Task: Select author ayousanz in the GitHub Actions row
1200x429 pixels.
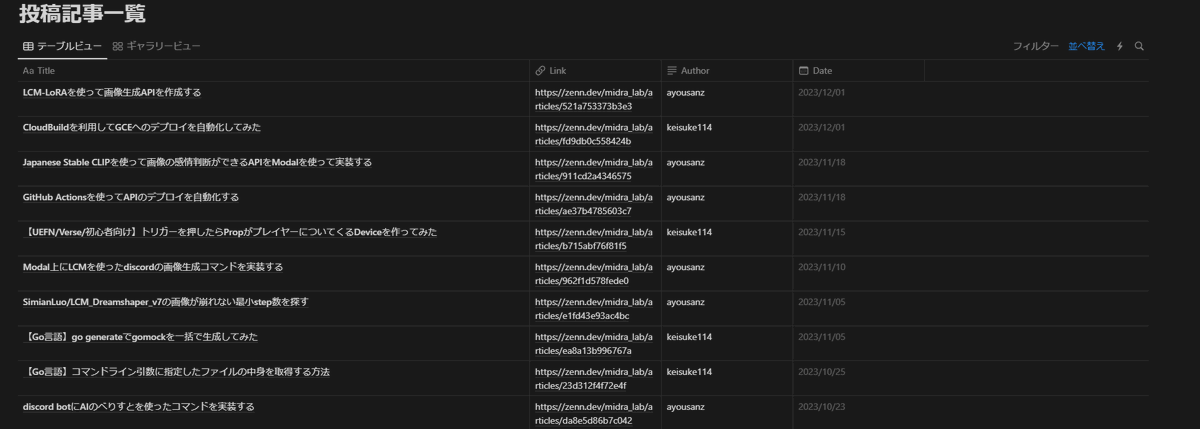Action: [686, 197]
